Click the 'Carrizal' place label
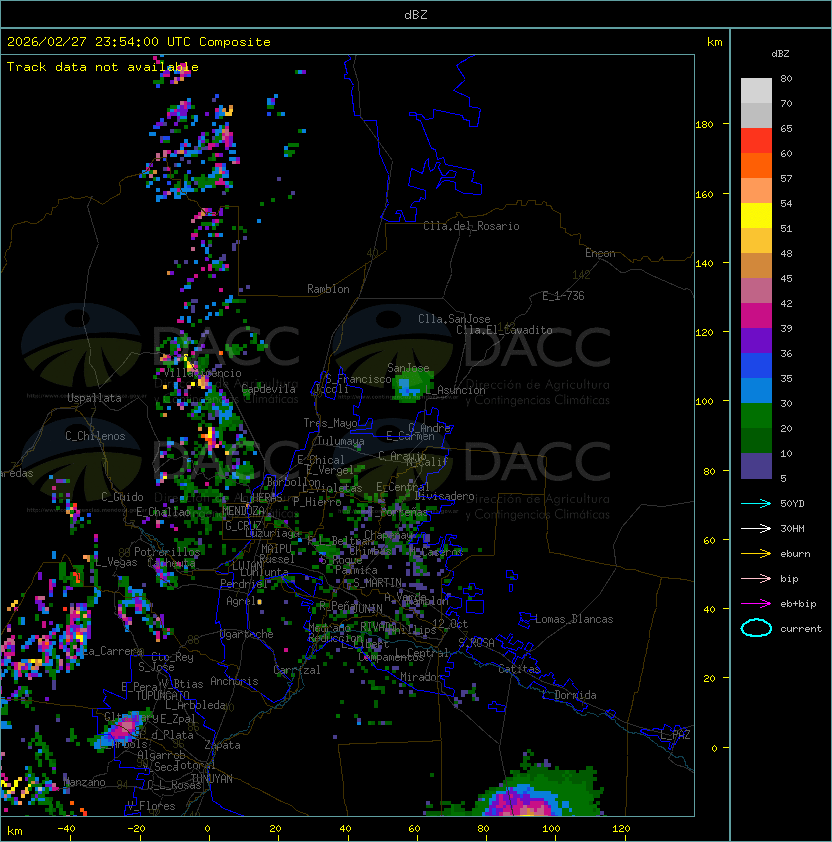This screenshot has height=842, width=832. click(297, 670)
